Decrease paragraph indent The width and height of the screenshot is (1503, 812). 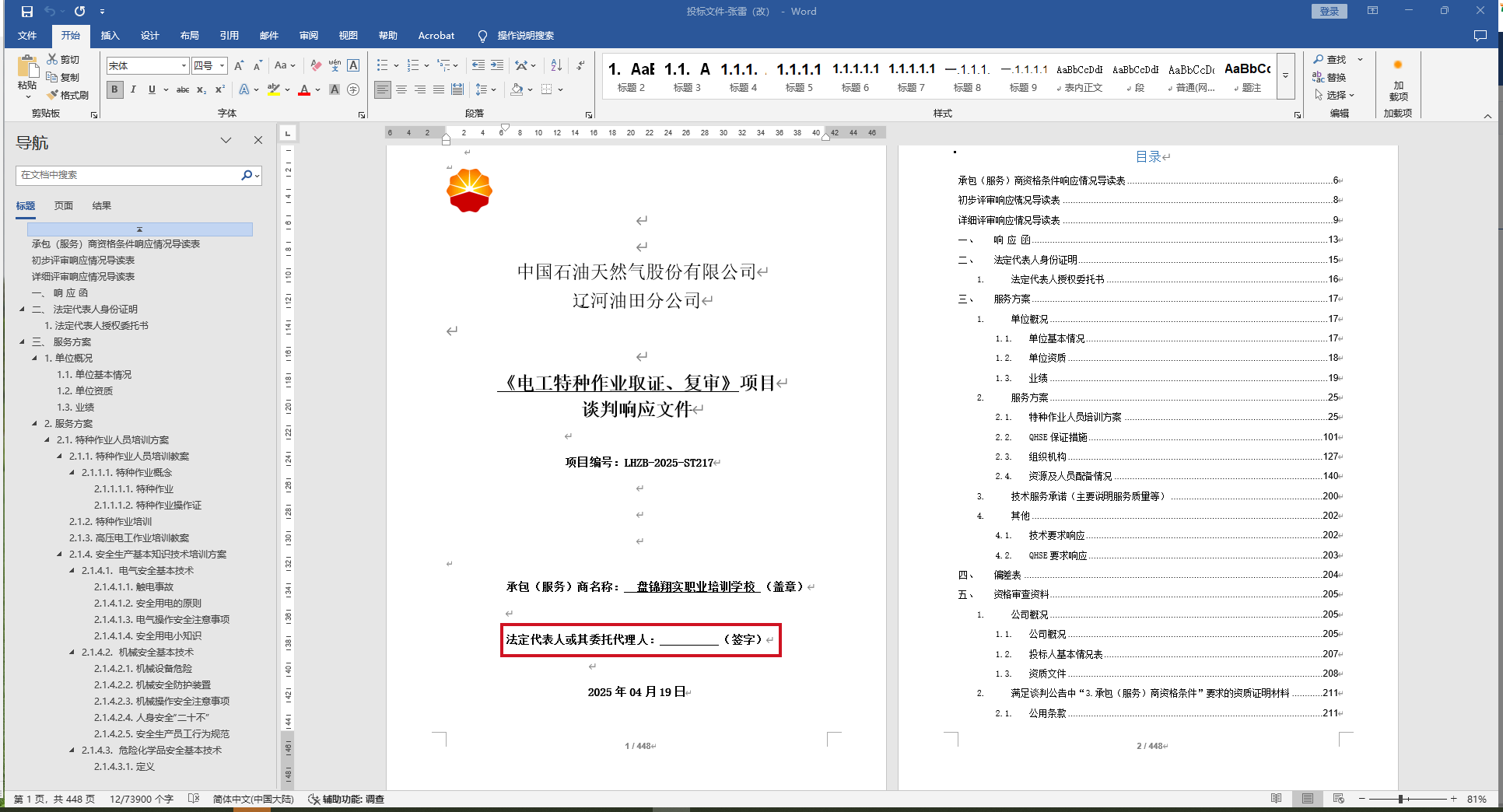478,65
